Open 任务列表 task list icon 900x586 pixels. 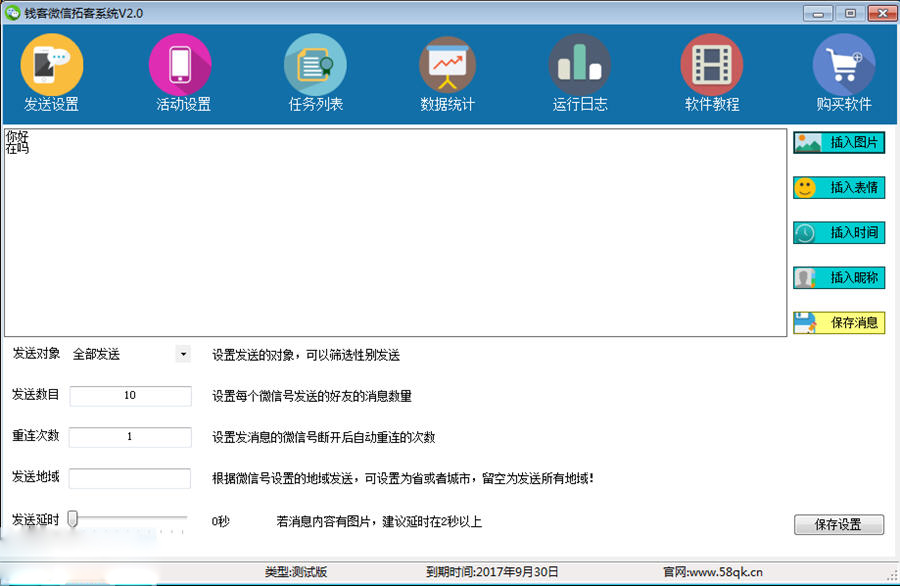point(315,65)
